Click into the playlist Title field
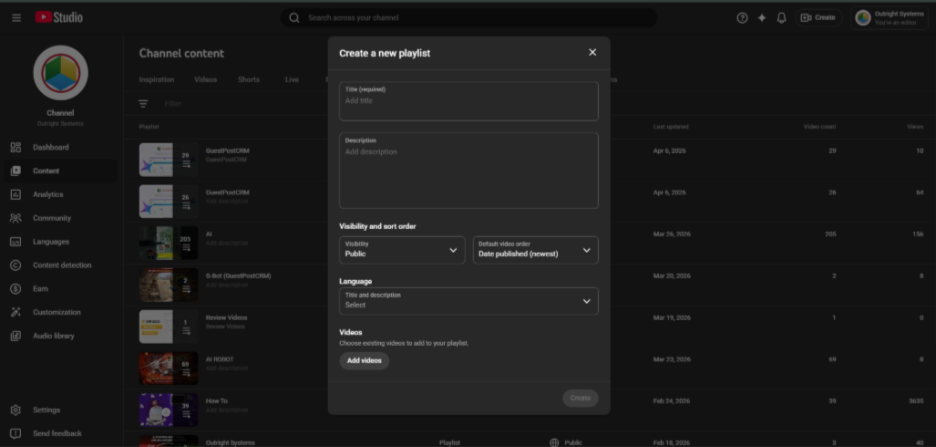936x447 pixels. click(x=469, y=101)
